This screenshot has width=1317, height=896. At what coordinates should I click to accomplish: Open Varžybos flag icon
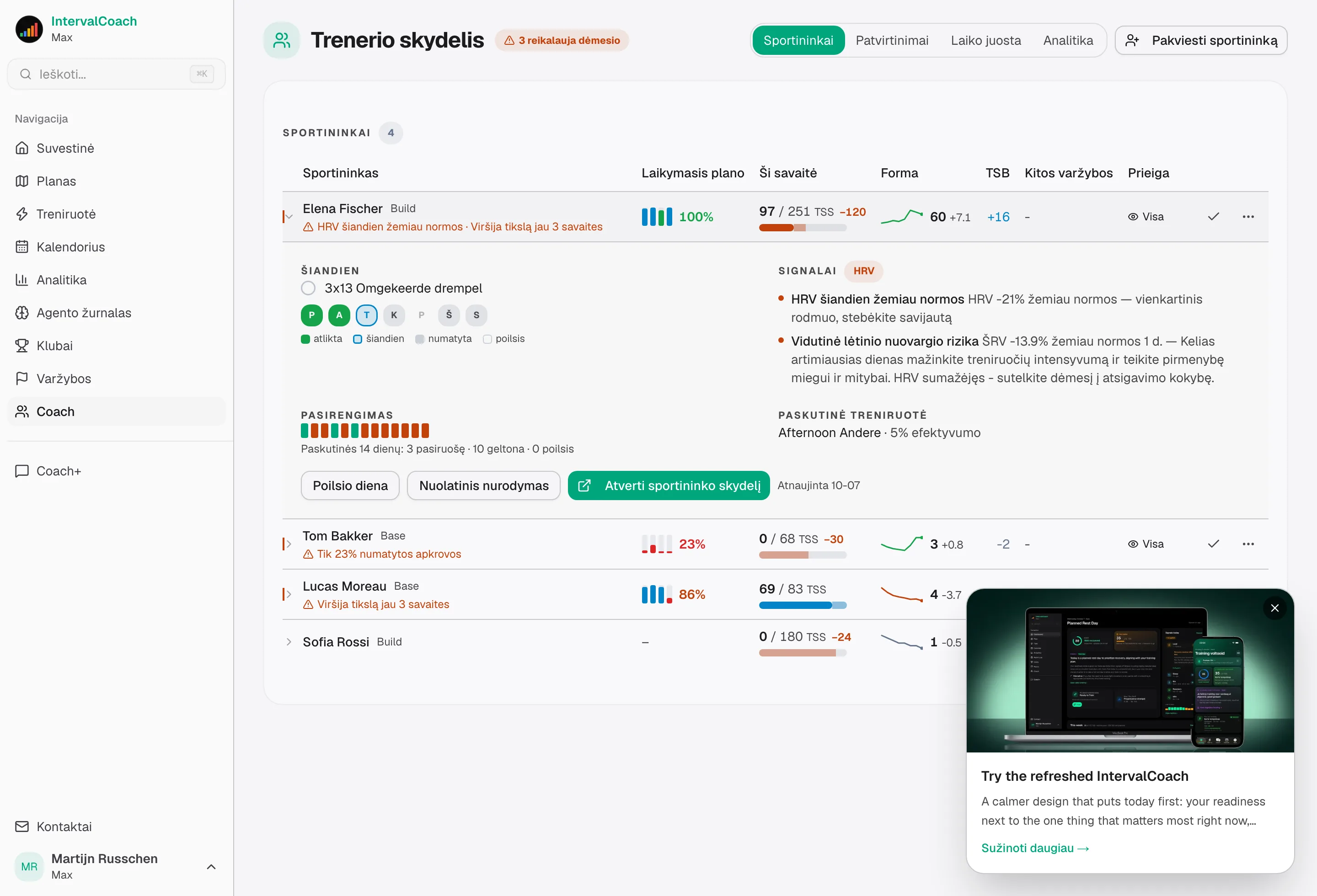pos(22,379)
